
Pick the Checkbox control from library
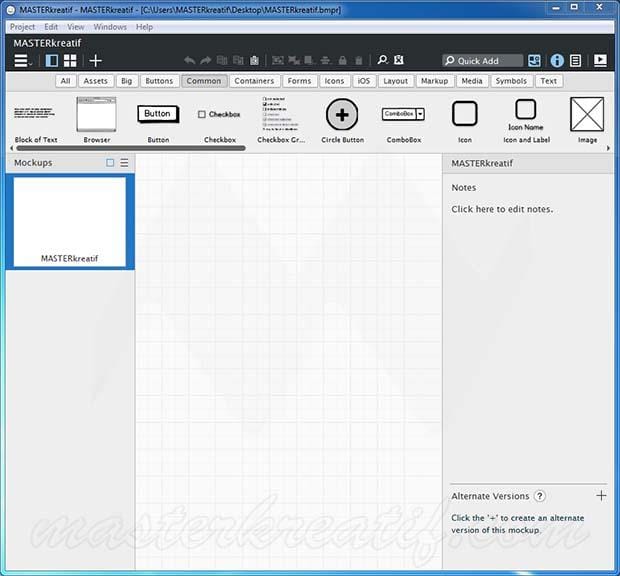[220, 126]
